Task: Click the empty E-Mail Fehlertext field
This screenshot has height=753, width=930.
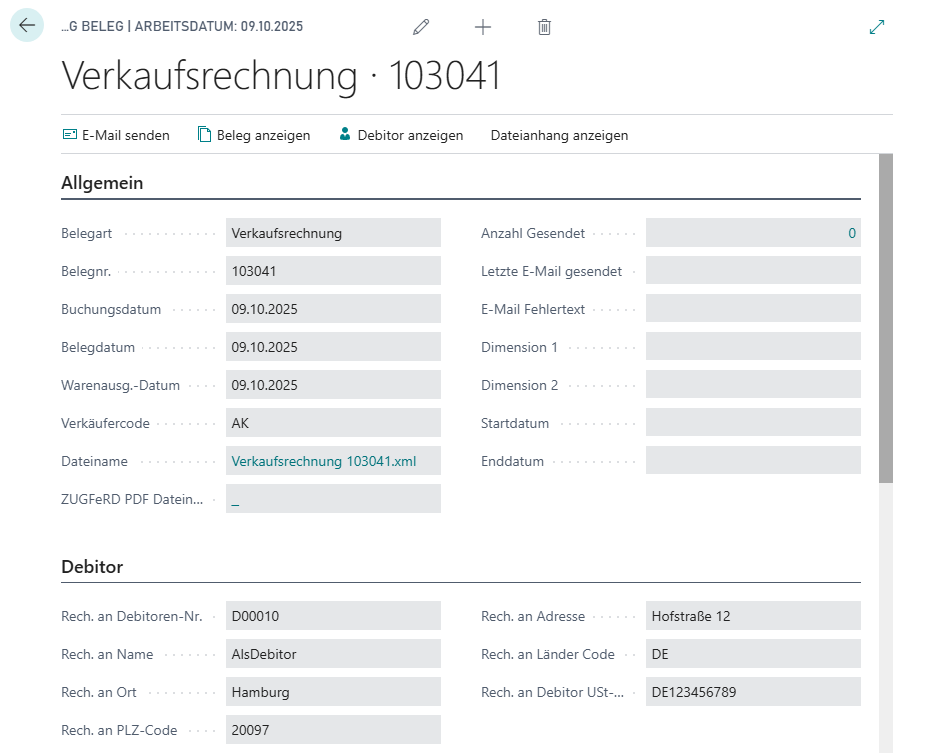Action: [x=752, y=309]
